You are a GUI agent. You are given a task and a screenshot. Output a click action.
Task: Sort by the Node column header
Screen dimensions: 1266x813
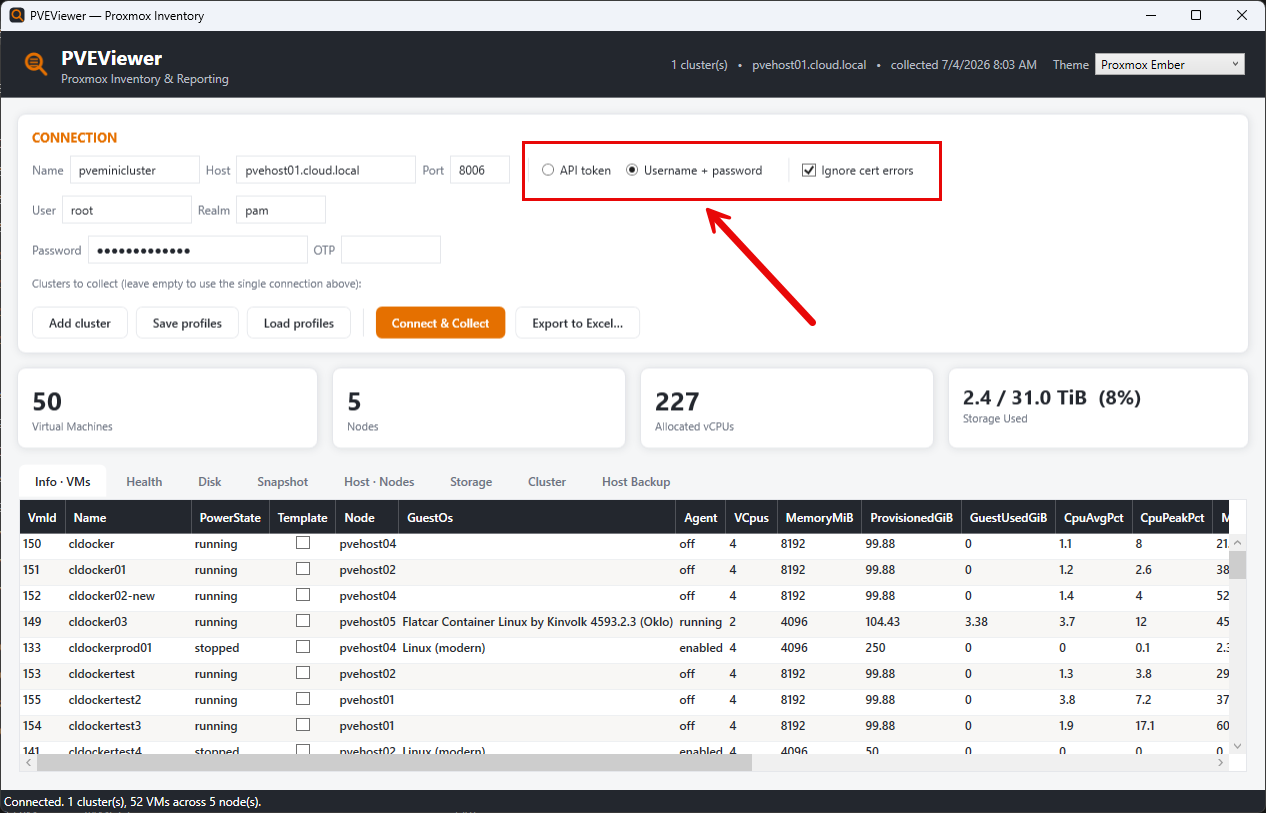[x=367, y=517]
